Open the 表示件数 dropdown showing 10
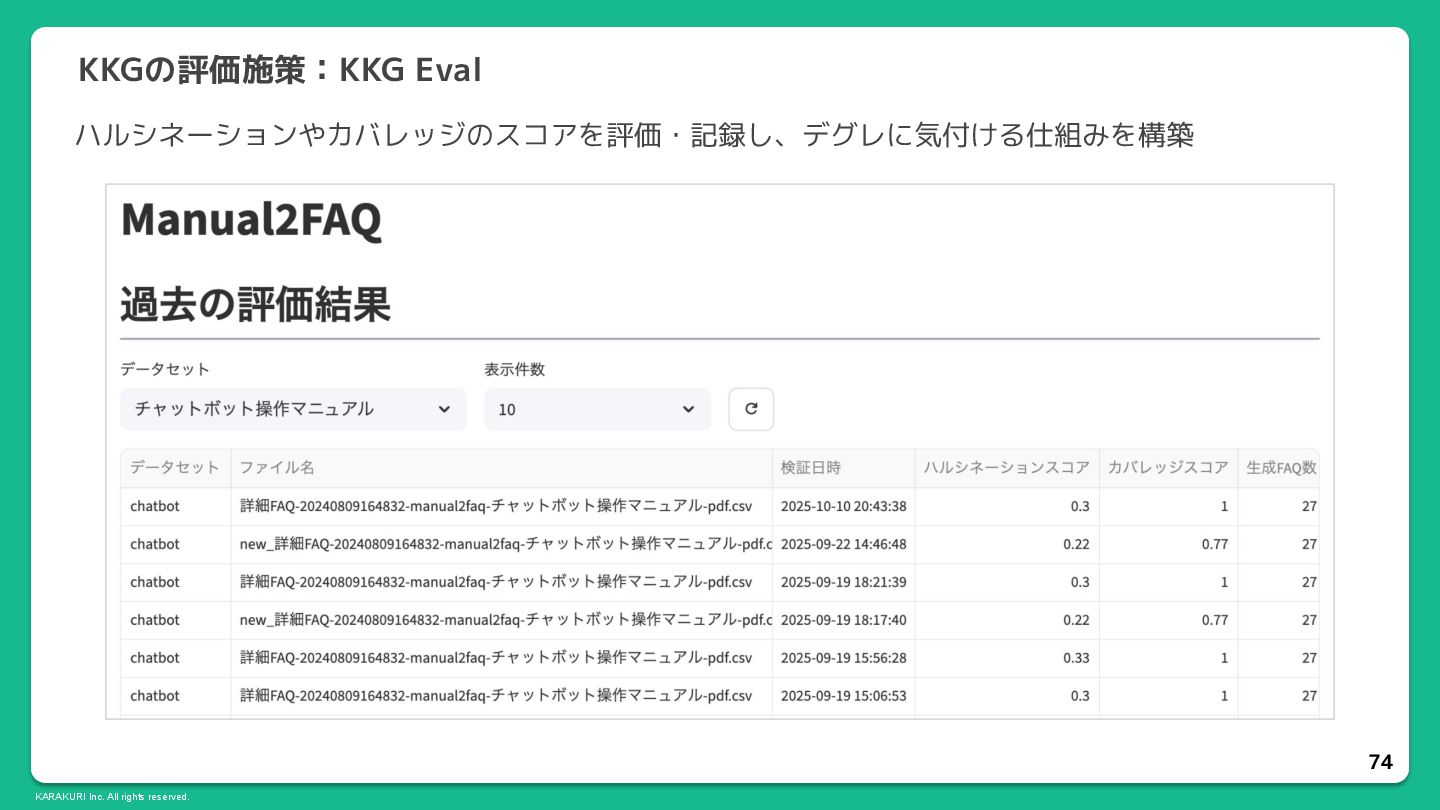This screenshot has width=1440, height=810. [597, 409]
